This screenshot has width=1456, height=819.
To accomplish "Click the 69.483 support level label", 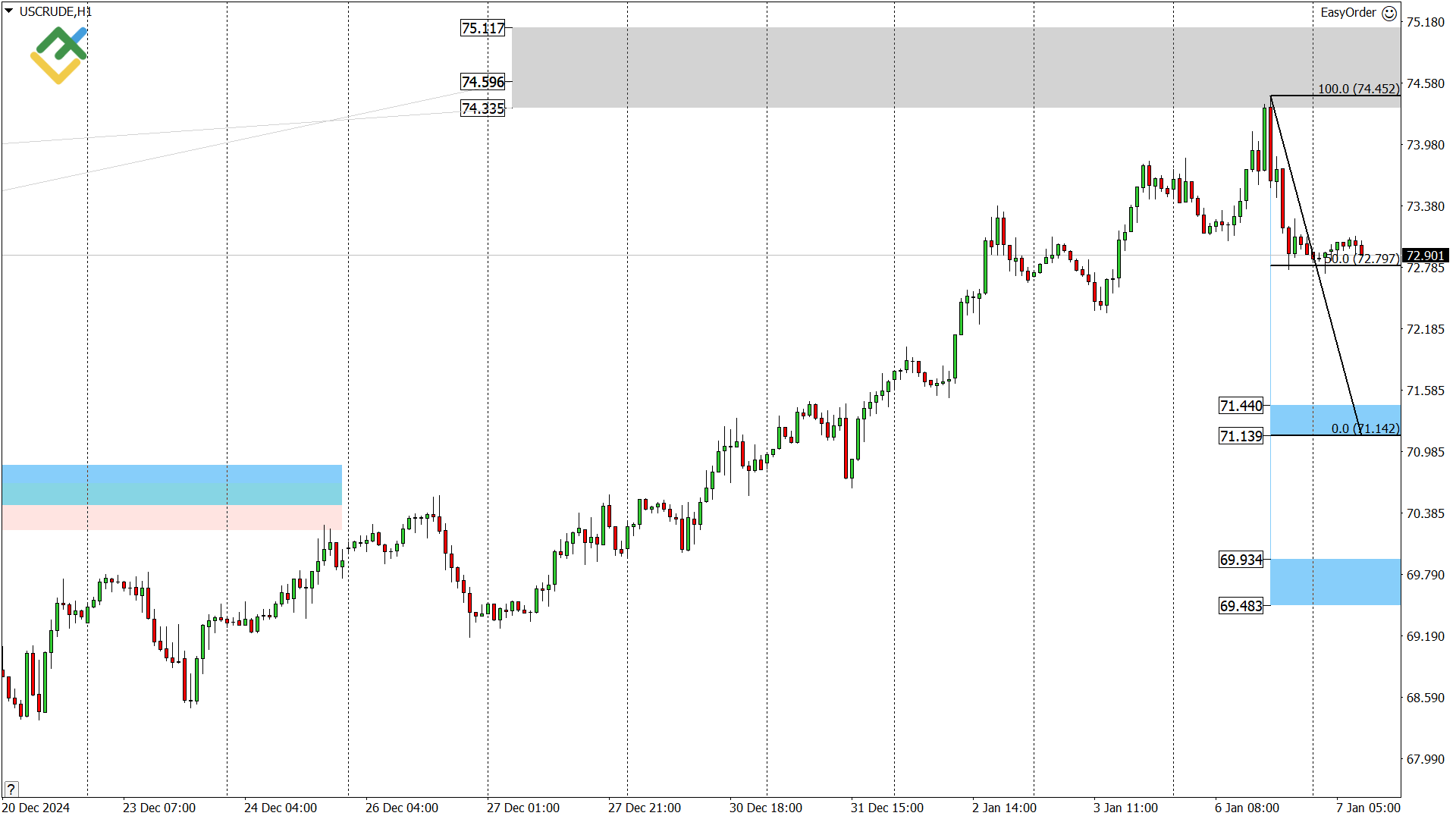I will (x=1241, y=606).
